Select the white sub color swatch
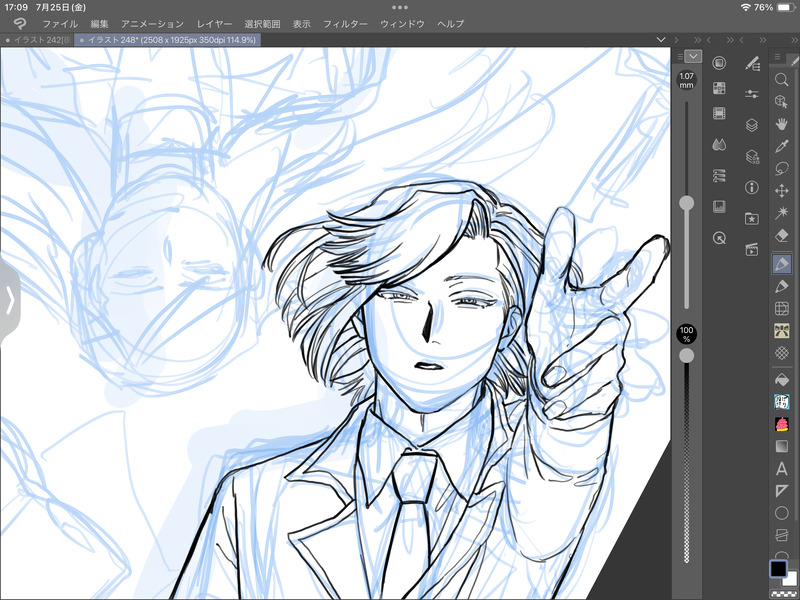The width and height of the screenshot is (800, 600). pyautogui.click(x=792, y=579)
